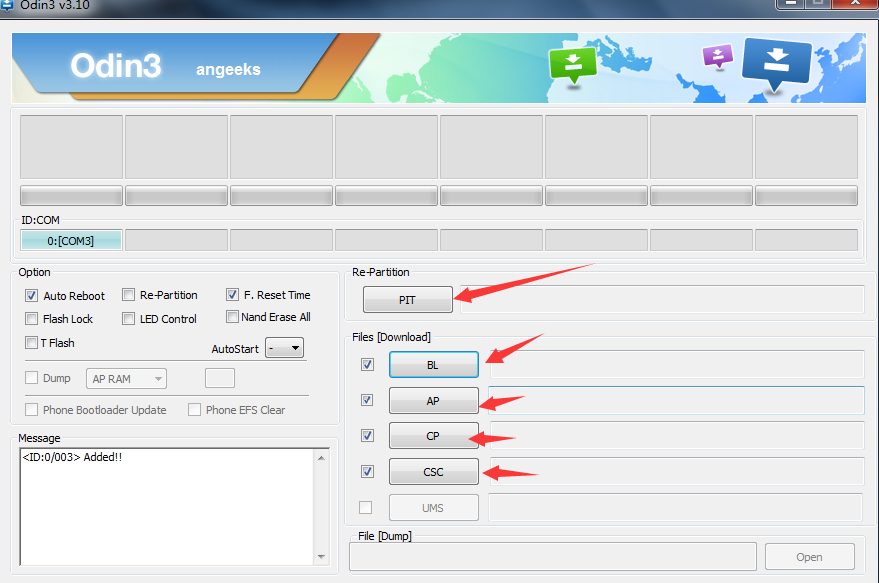Image resolution: width=879 pixels, height=583 pixels.
Task: Click the AP file path field
Action: [676, 400]
